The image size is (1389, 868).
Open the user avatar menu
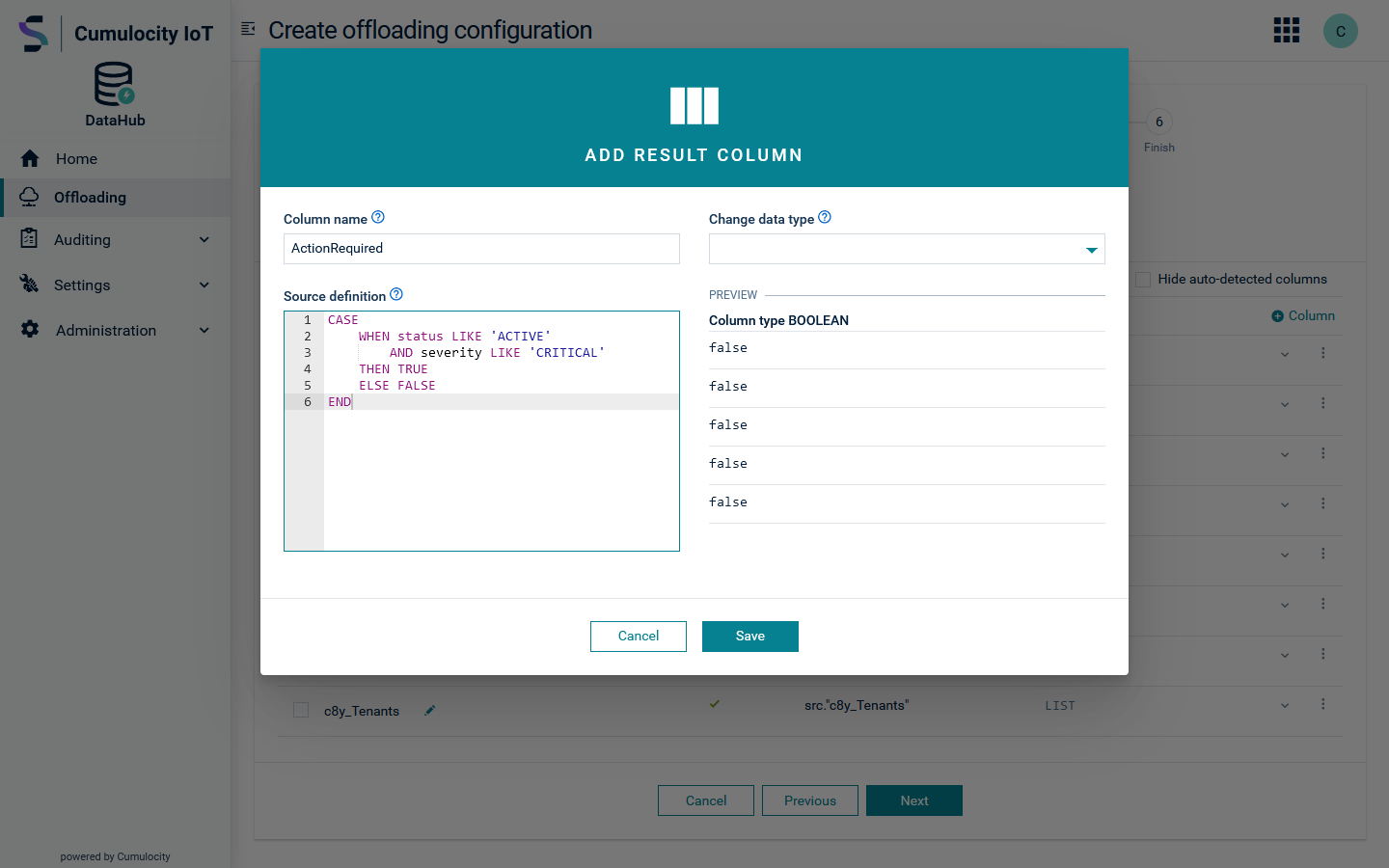click(x=1340, y=31)
